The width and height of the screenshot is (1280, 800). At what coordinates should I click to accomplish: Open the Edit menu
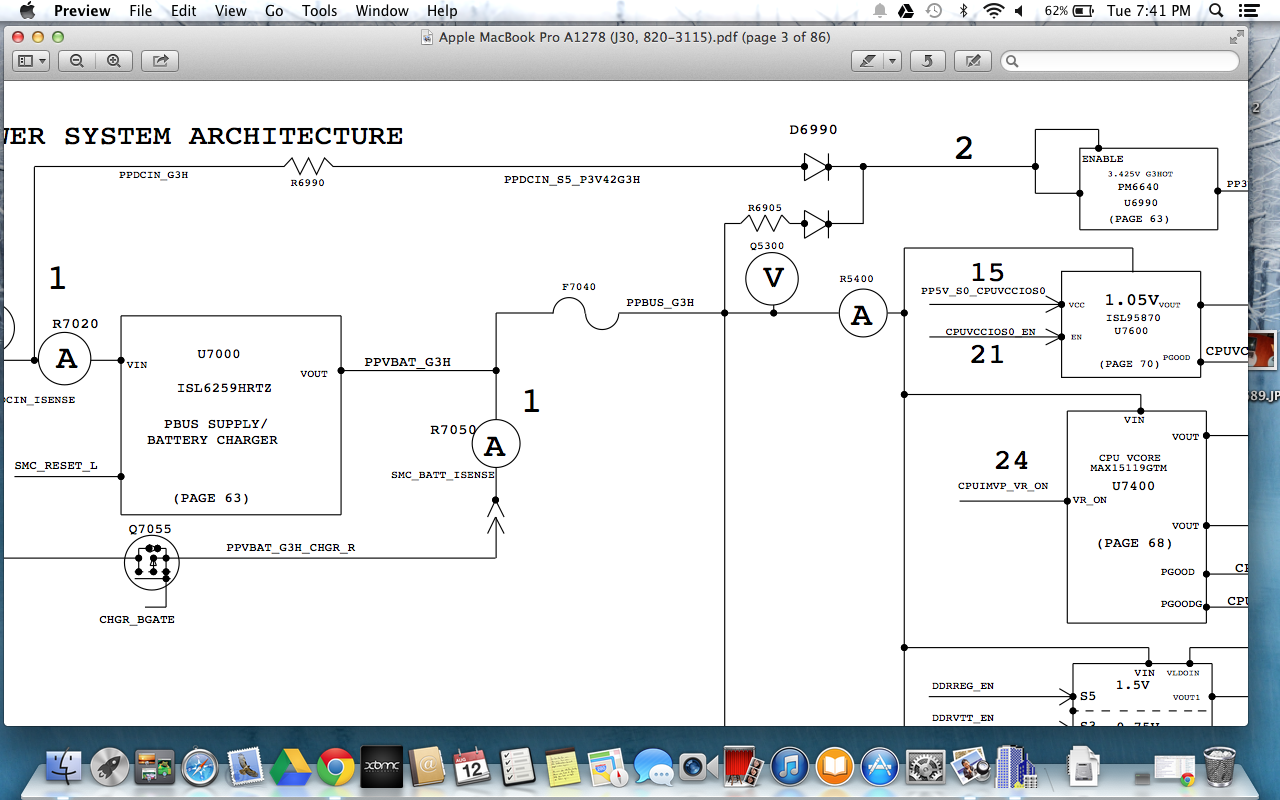pos(183,11)
